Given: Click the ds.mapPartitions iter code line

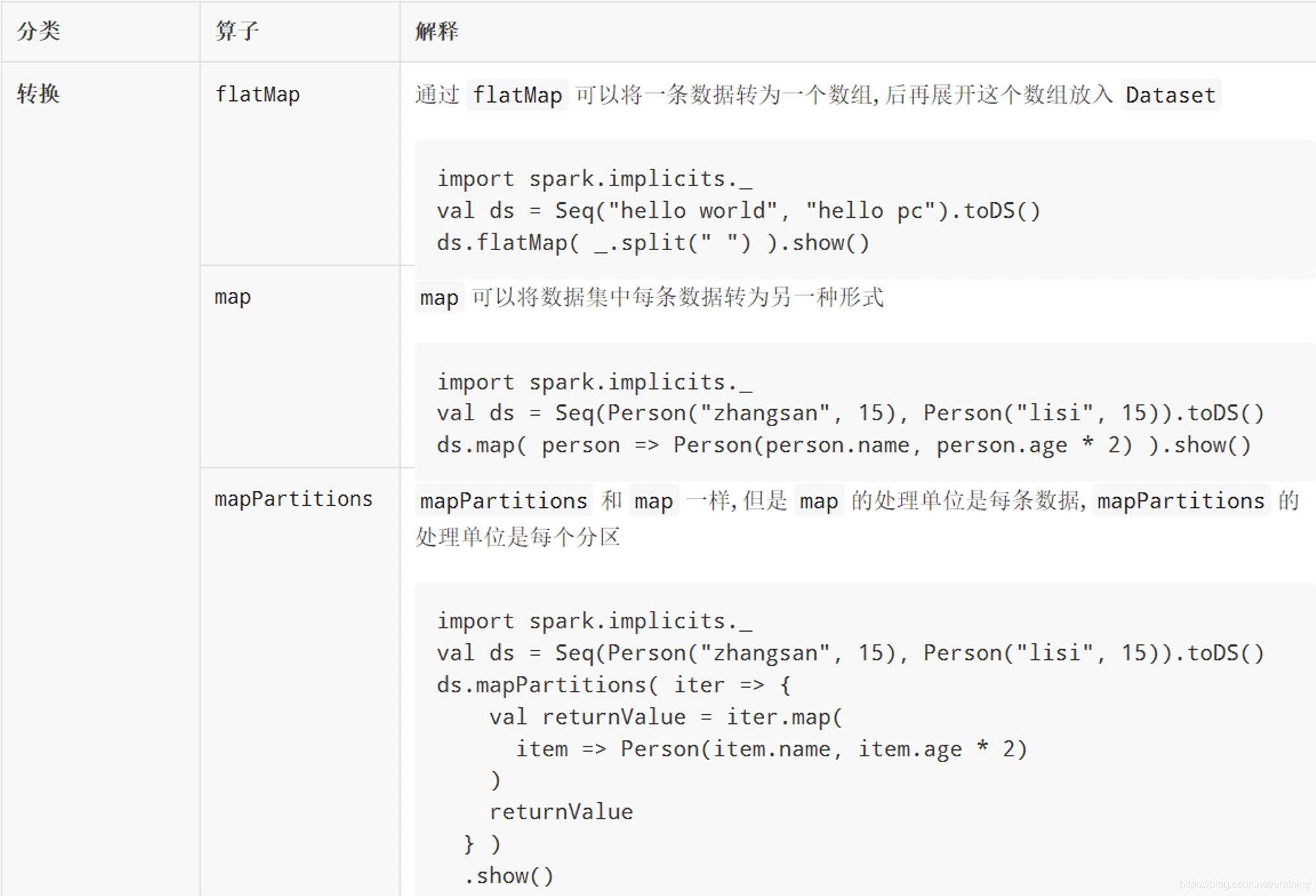Looking at the screenshot, I should click(613, 685).
